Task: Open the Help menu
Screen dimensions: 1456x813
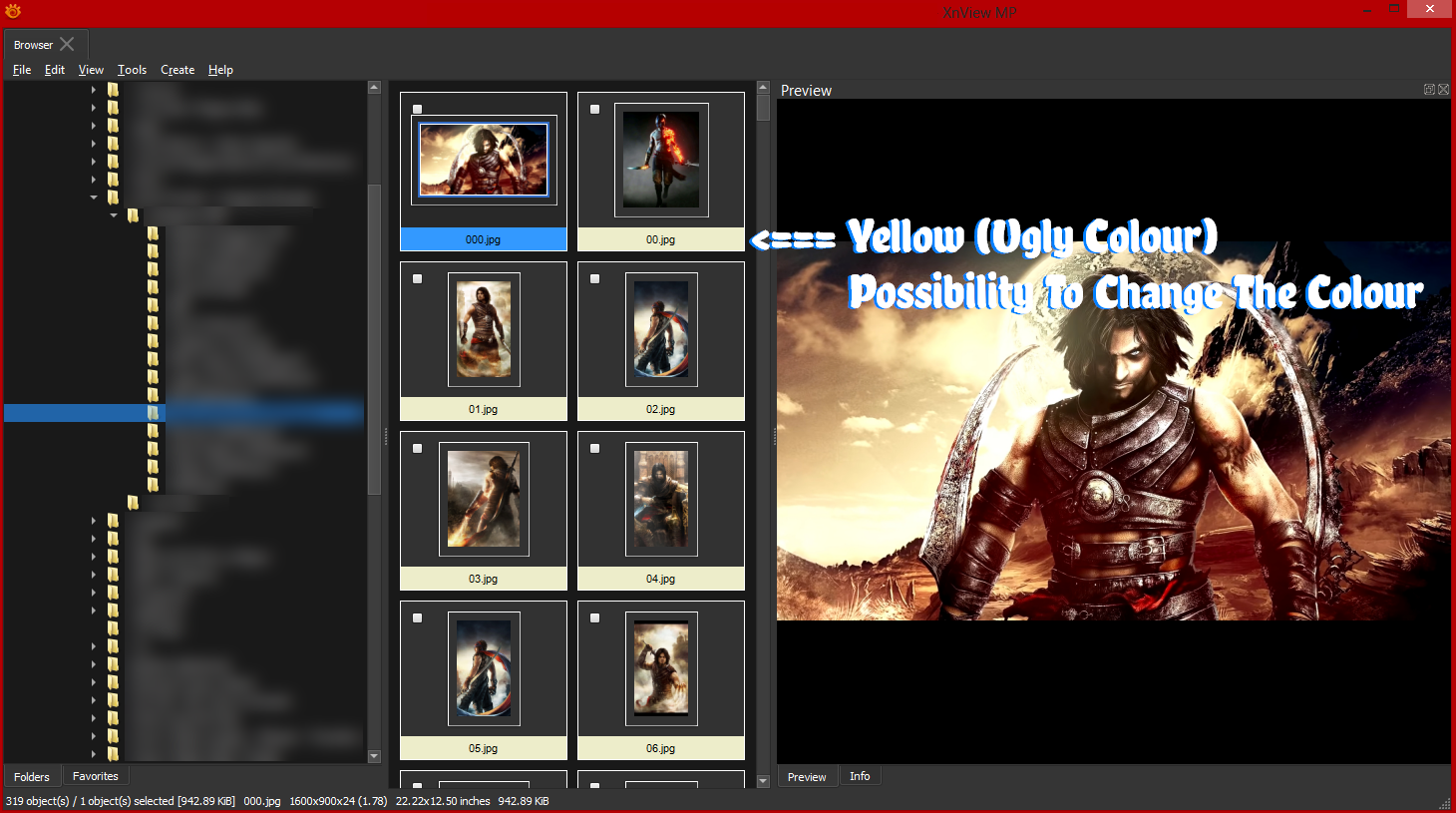Action: (x=220, y=70)
